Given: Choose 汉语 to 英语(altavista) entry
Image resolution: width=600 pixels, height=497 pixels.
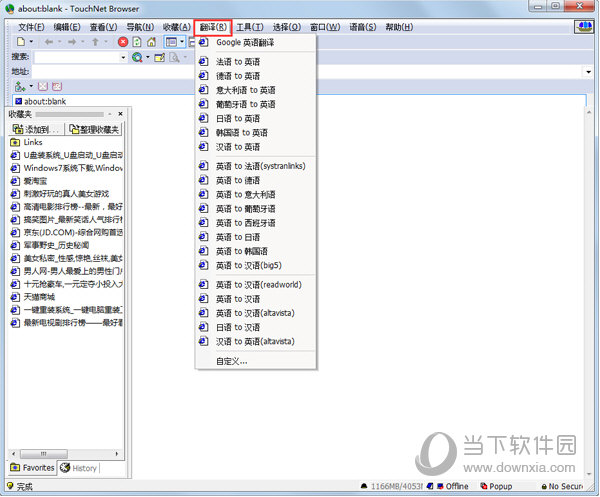Looking at the screenshot, I should 256,342.
